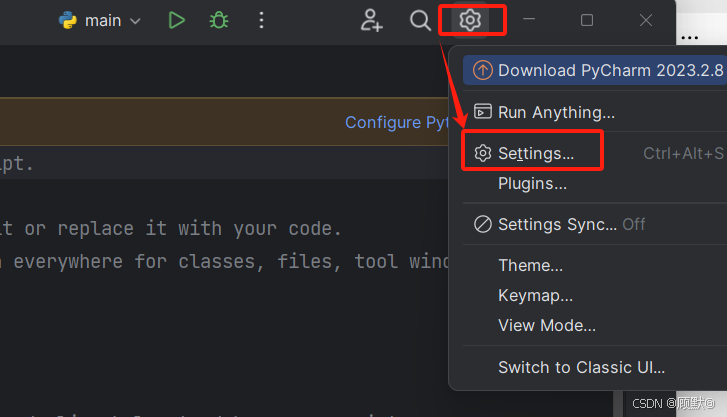
Task: Open Run Anything from the menu
Action: [556, 112]
